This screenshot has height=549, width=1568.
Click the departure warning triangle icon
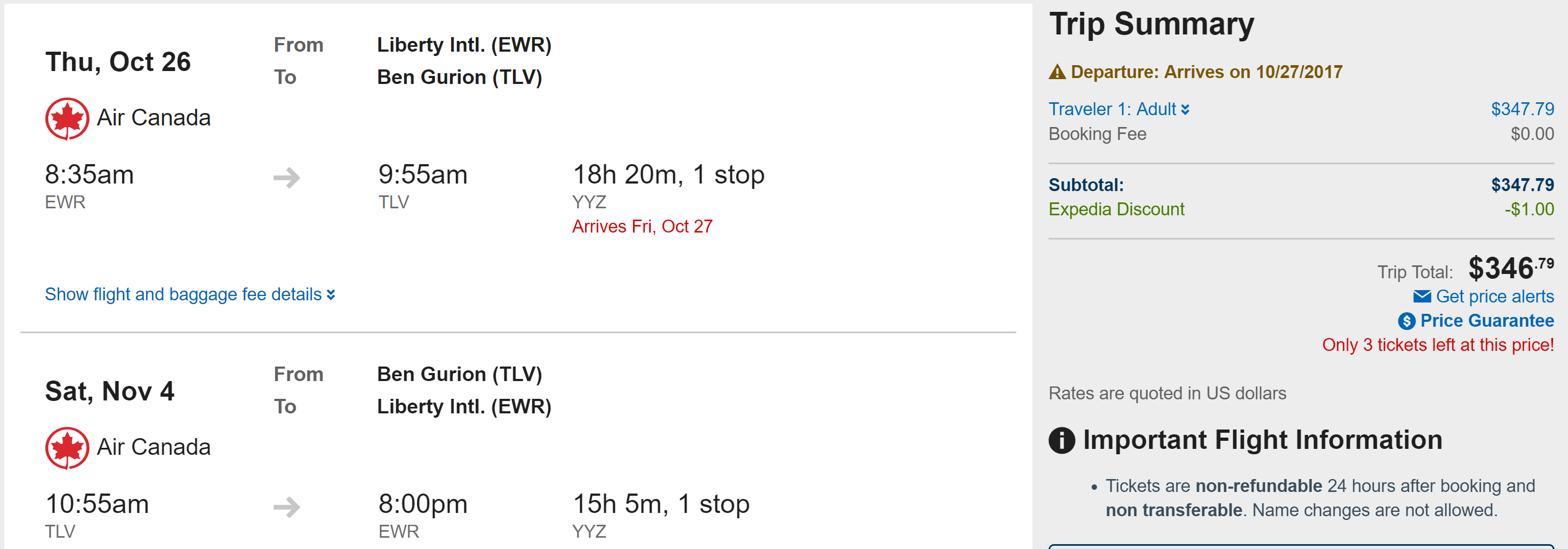[x=1057, y=73]
